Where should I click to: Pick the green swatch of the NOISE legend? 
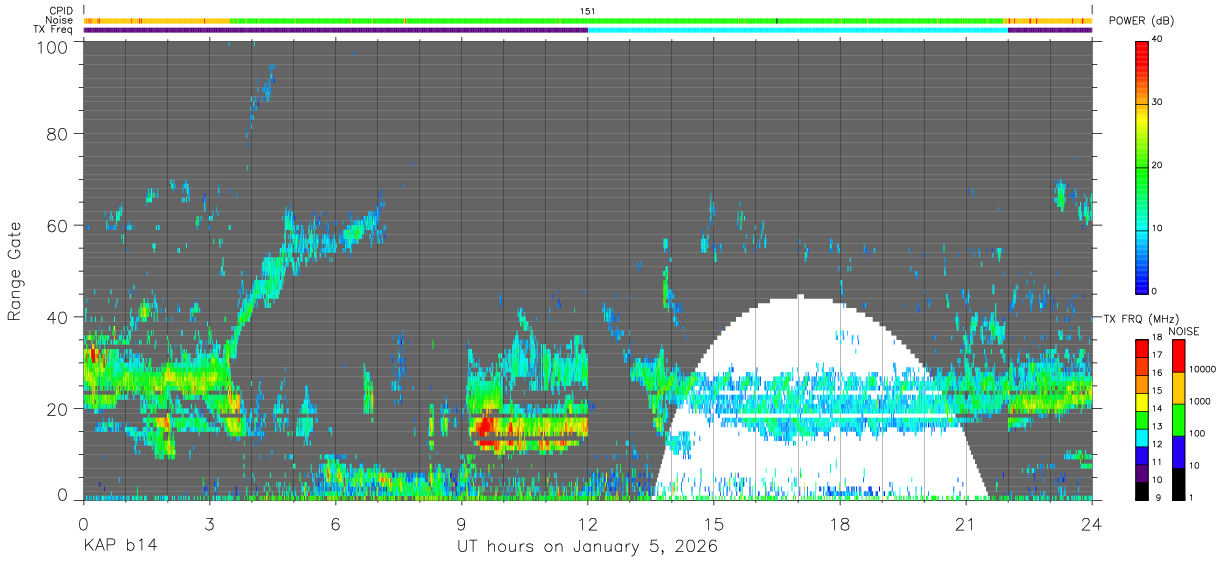pyautogui.click(x=1178, y=420)
